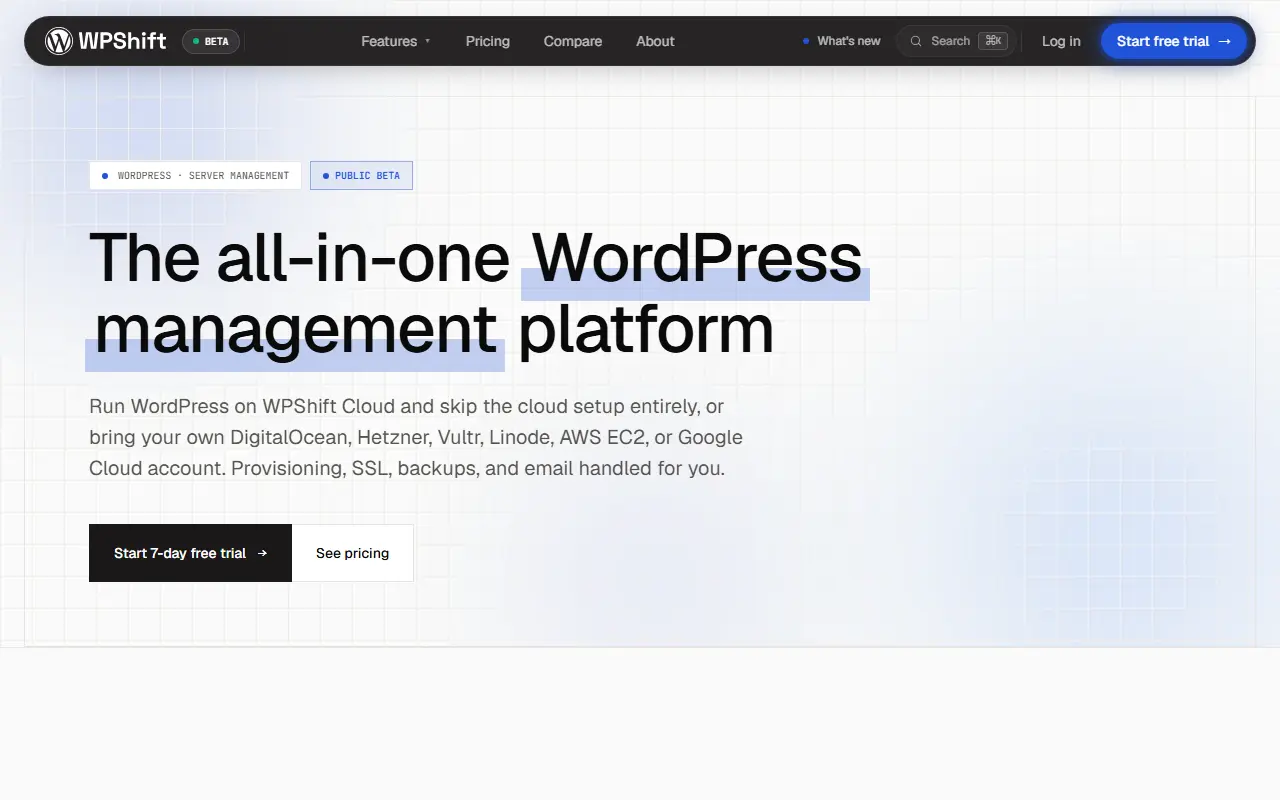Click the WordPress · Server Management tag
The image size is (1280, 800).
[x=195, y=176]
